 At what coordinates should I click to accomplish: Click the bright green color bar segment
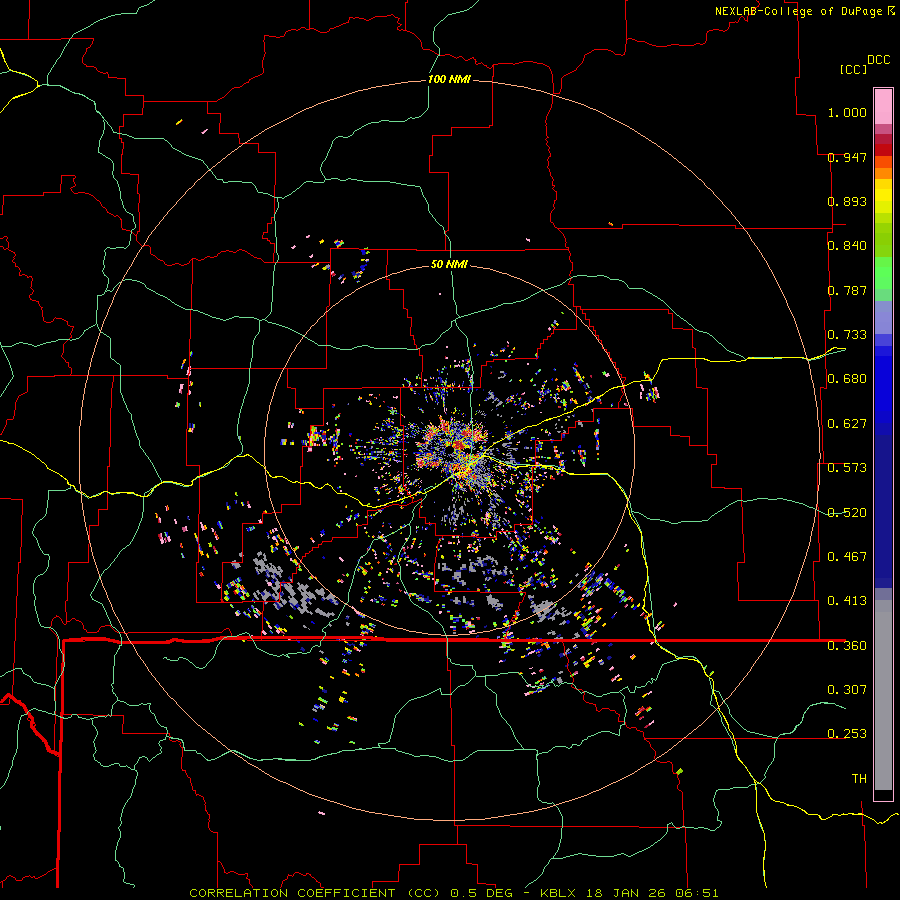click(x=883, y=273)
